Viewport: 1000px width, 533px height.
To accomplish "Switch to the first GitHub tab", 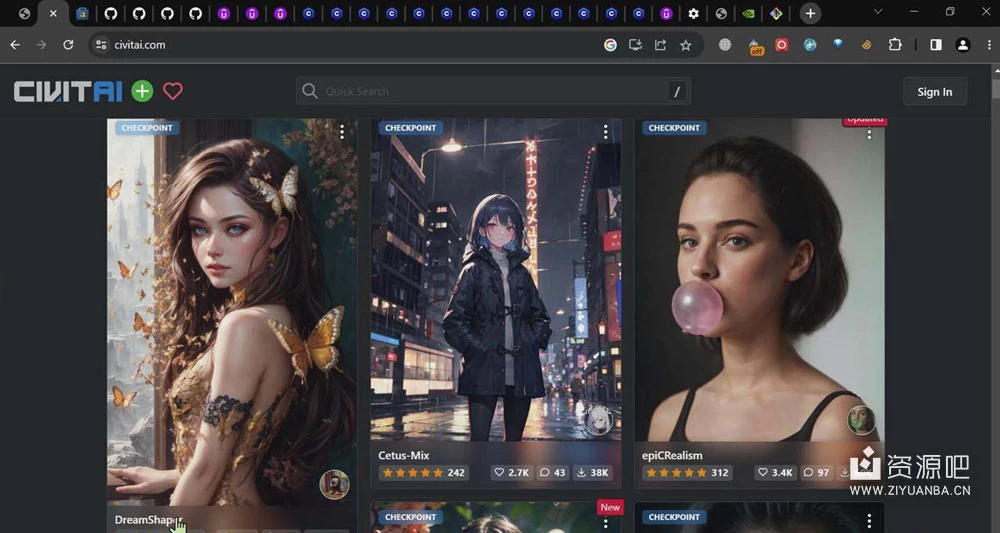I will coord(110,14).
